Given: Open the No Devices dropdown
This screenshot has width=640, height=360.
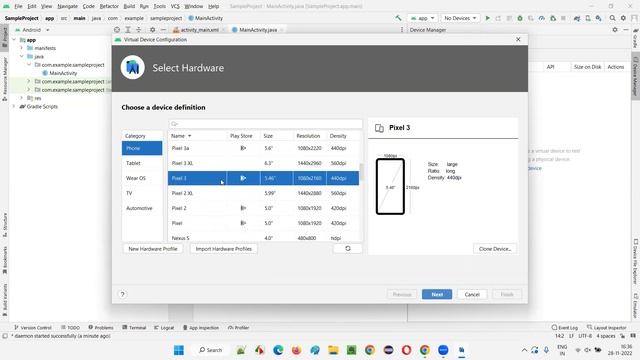Looking at the screenshot, I should (x=460, y=18).
